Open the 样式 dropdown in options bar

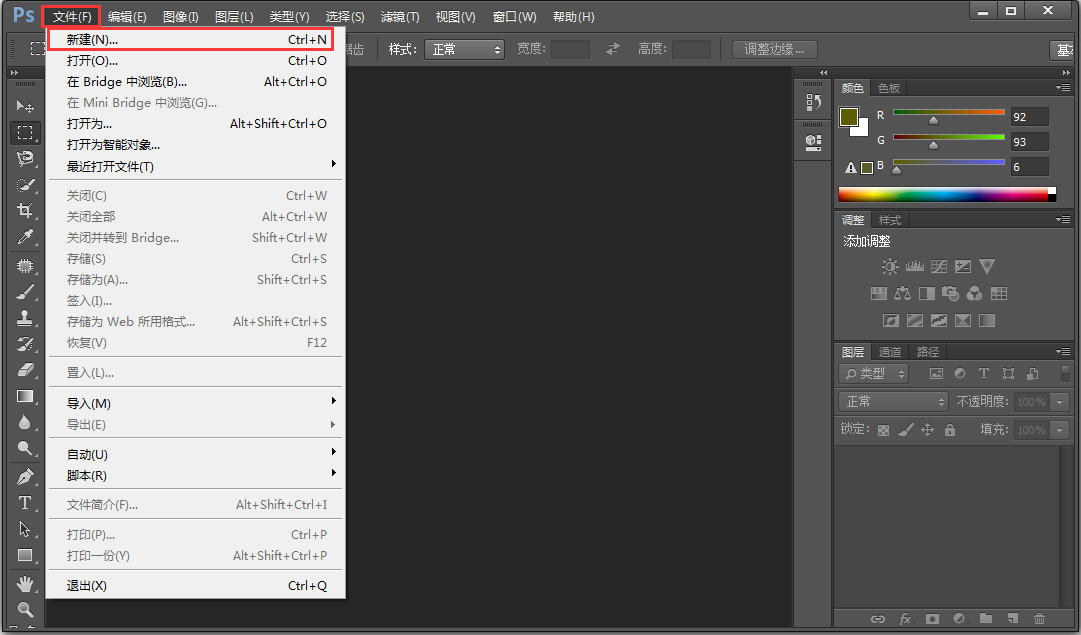tap(465, 50)
